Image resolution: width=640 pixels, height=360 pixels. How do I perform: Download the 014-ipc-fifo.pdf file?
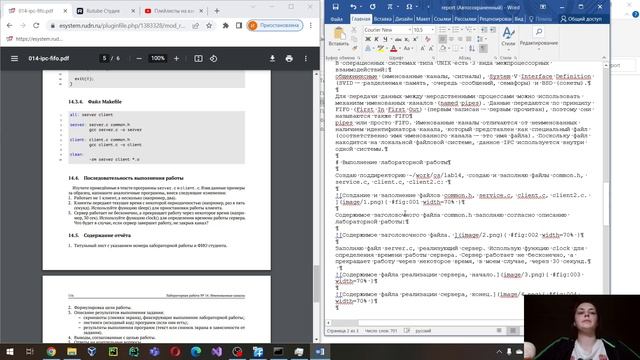[x=272, y=58]
